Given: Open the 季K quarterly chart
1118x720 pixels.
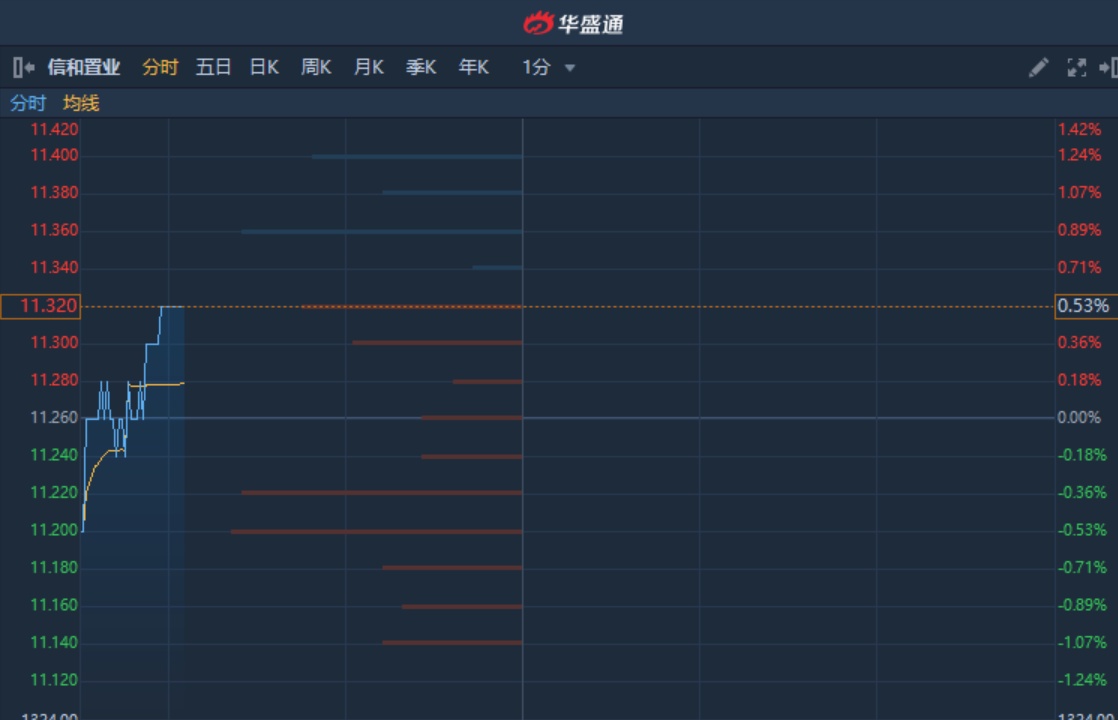Looking at the screenshot, I should [421, 68].
